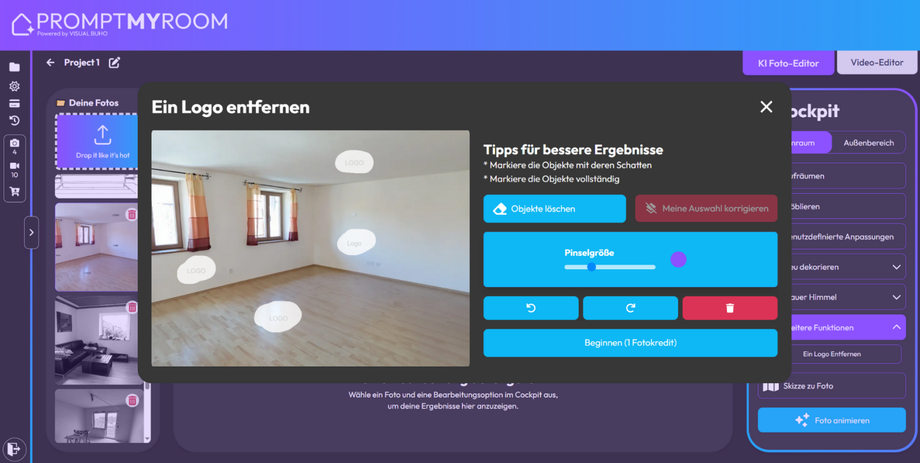Screen dimensions: 920x463
Task: Expand the Blauer Himmel dropdown
Action: [897, 298]
